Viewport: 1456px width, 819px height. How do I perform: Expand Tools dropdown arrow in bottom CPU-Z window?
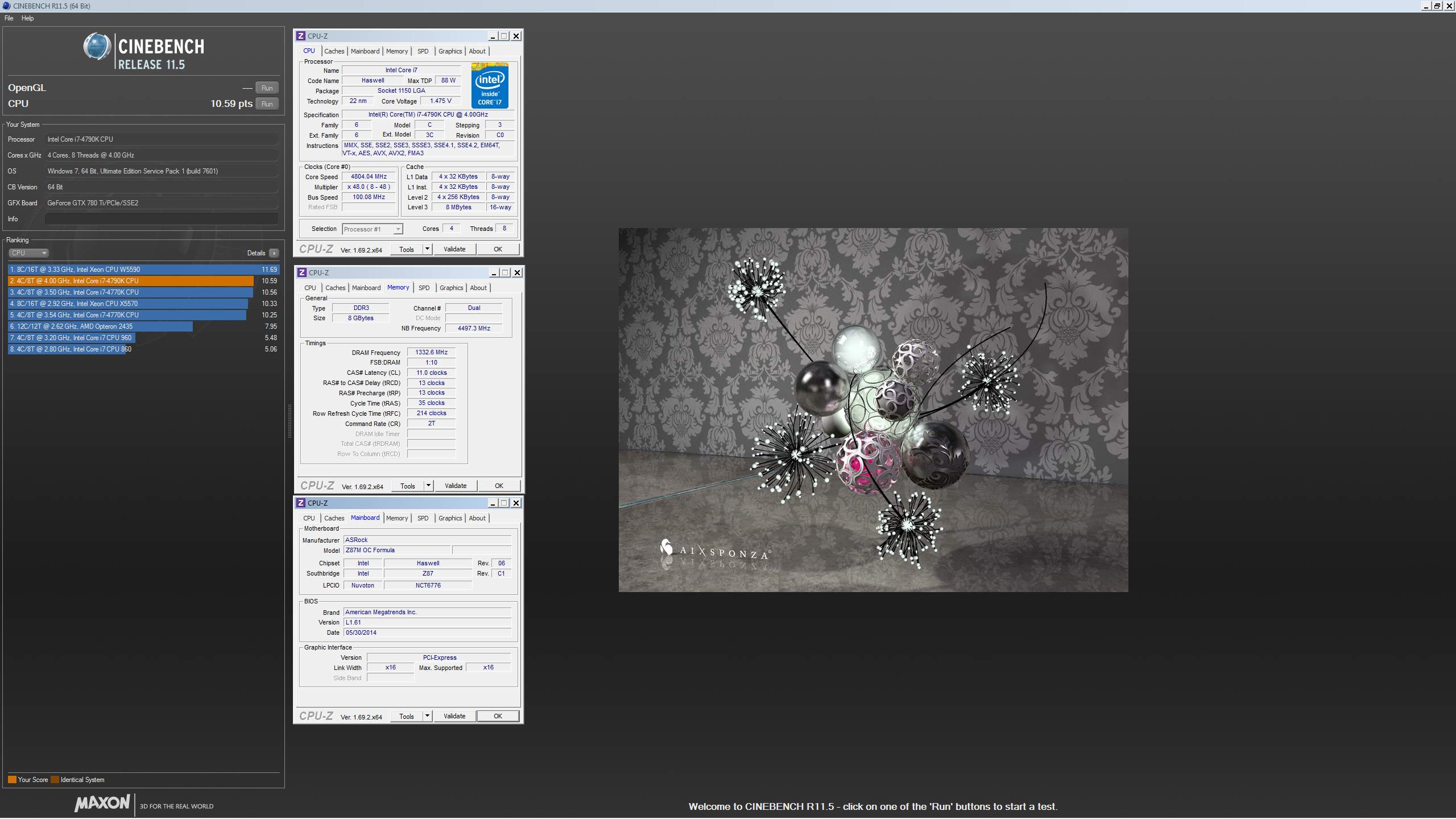[427, 717]
